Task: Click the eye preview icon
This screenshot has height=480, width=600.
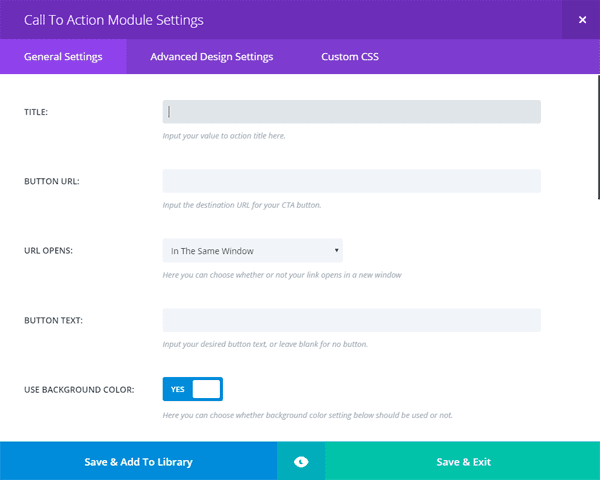Action: [x=301, y=462]
